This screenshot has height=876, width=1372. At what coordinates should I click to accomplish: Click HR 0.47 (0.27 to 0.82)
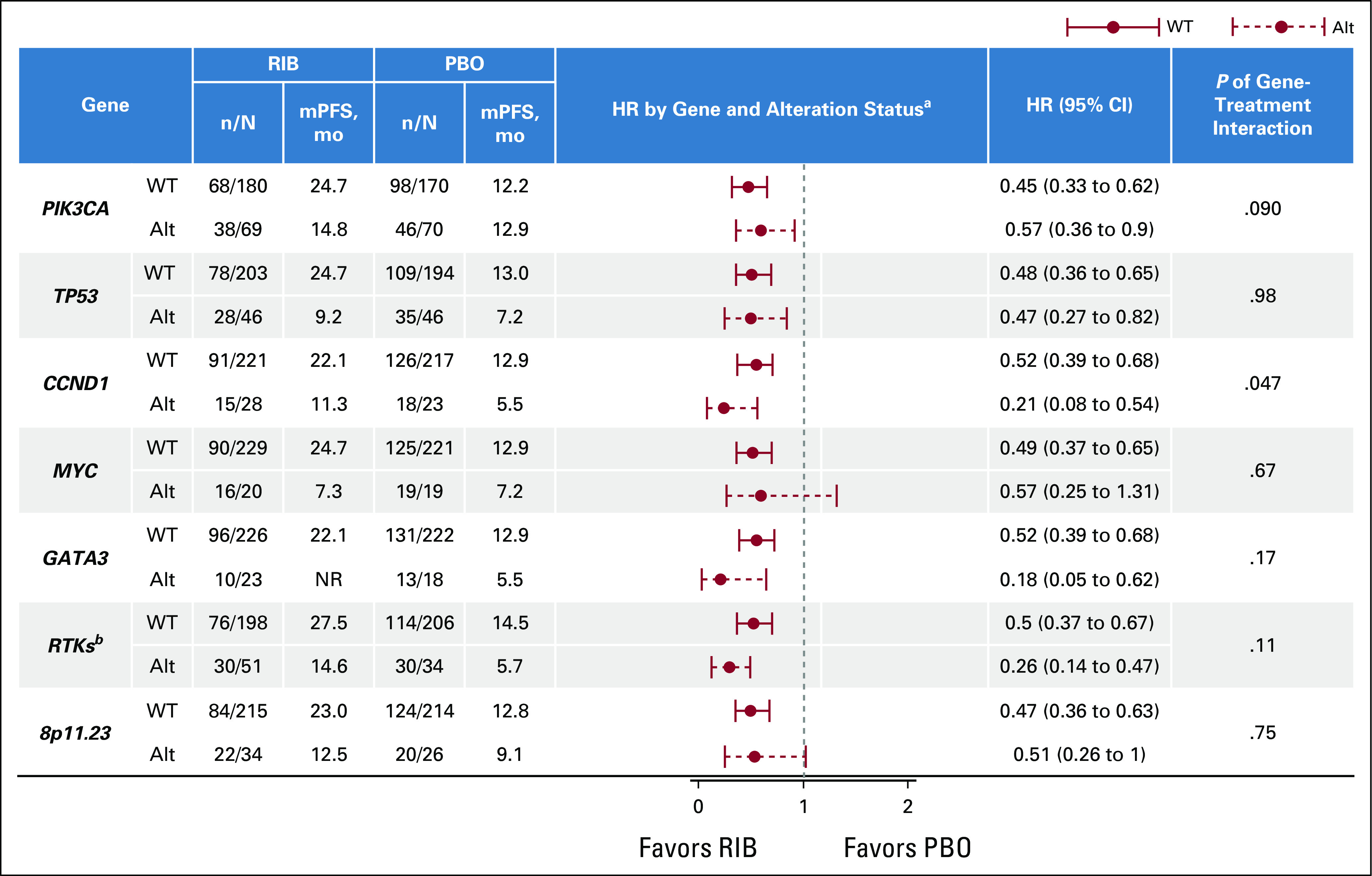tap(1079, 317)
